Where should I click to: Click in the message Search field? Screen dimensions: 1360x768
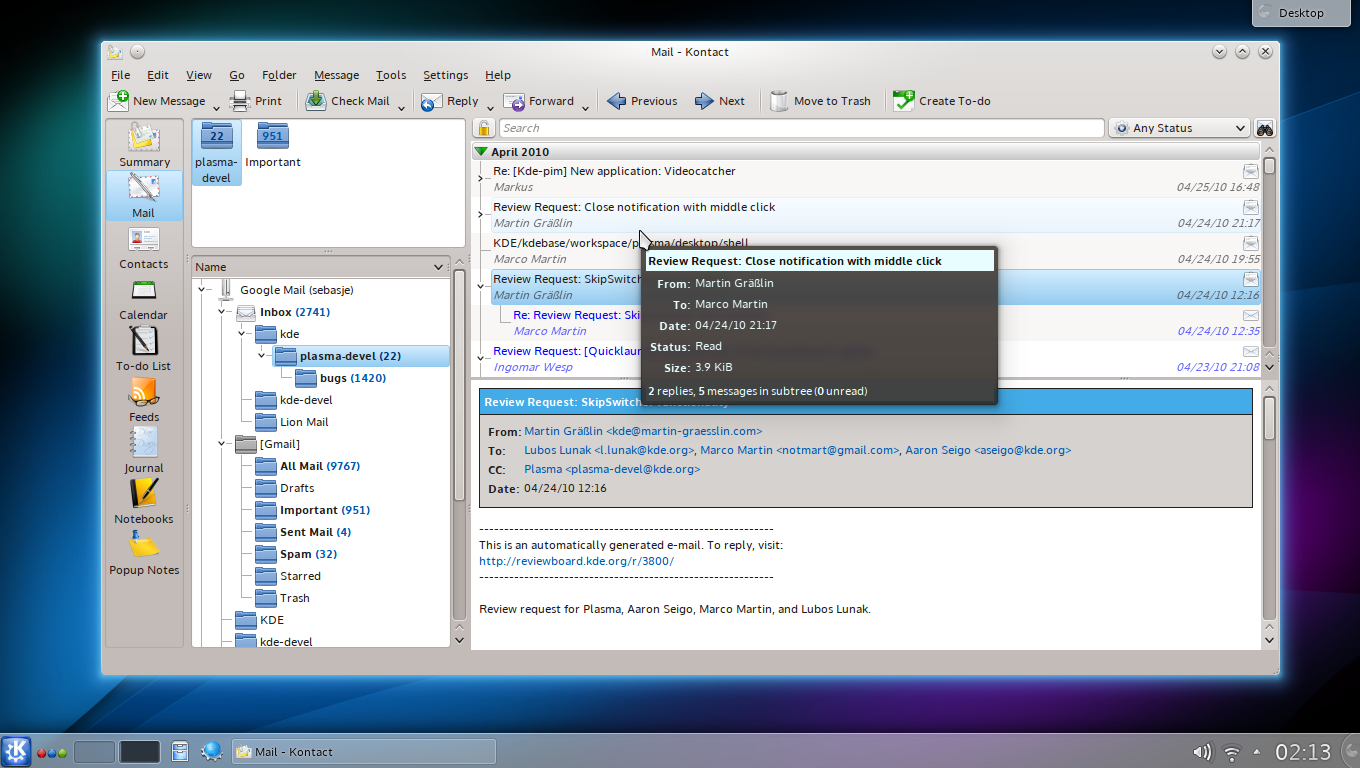coord(801,128)
